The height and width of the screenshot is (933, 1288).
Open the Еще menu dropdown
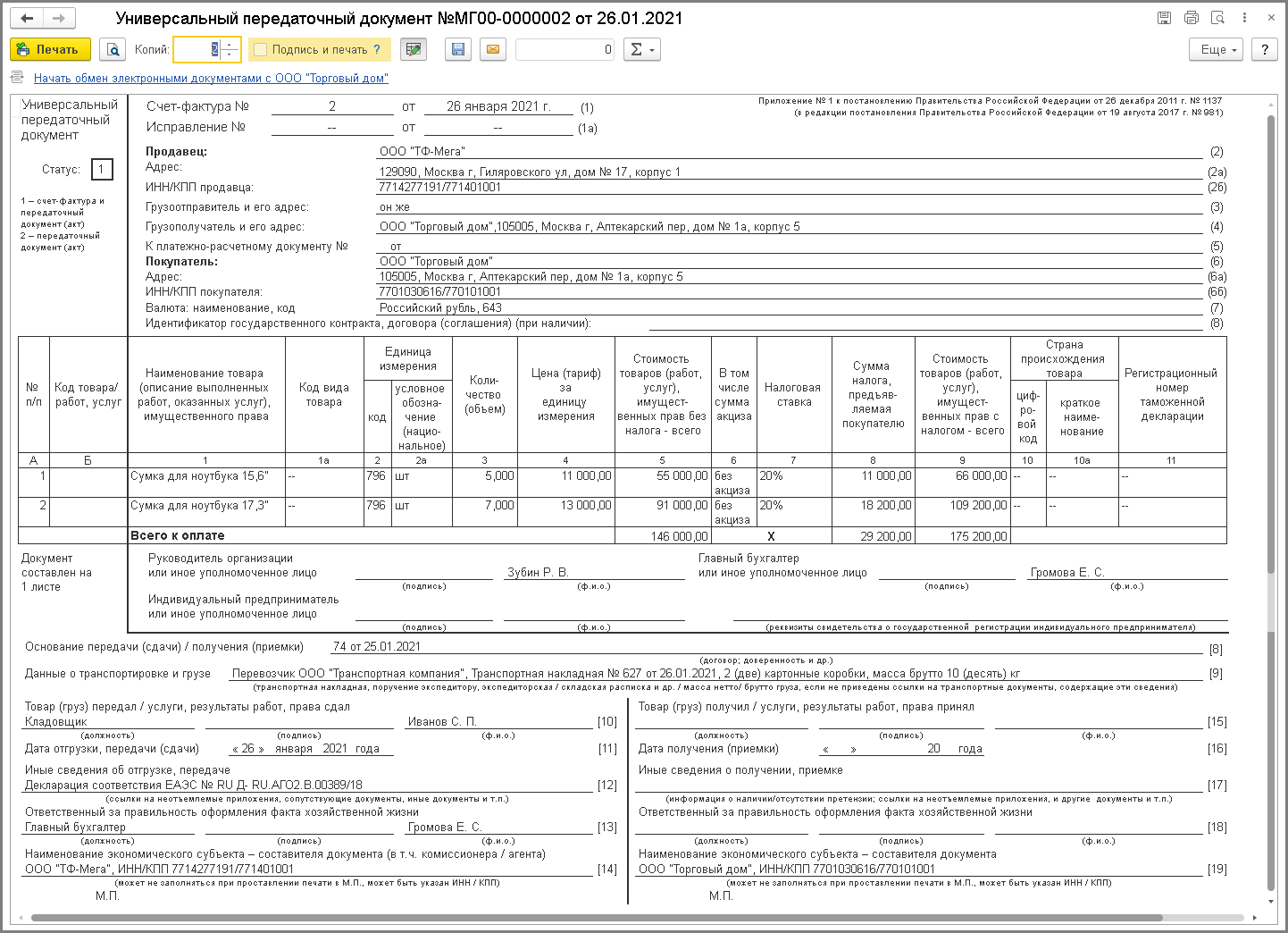point(1217,50)
